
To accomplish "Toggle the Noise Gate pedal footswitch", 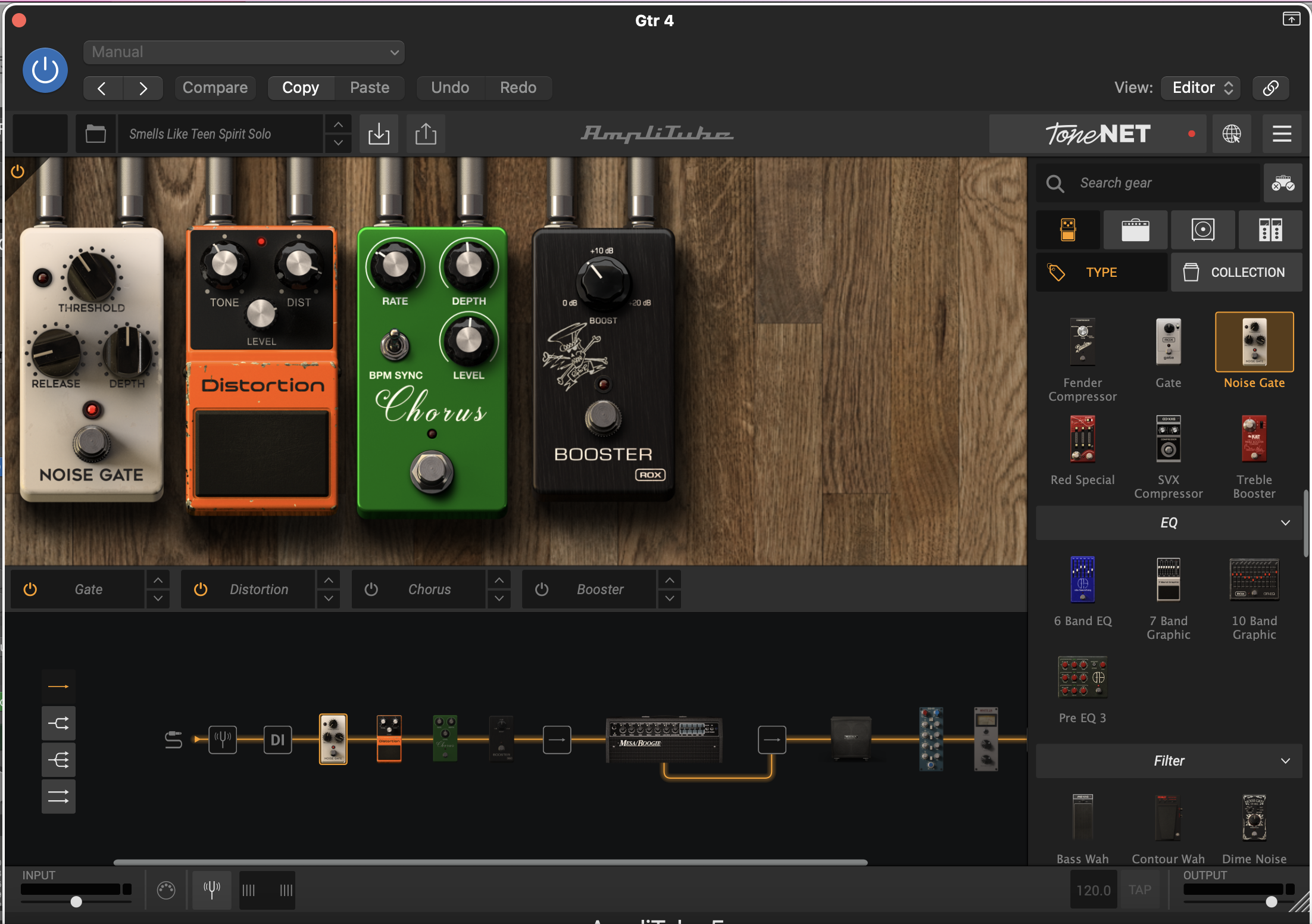I will click(92, 443).
